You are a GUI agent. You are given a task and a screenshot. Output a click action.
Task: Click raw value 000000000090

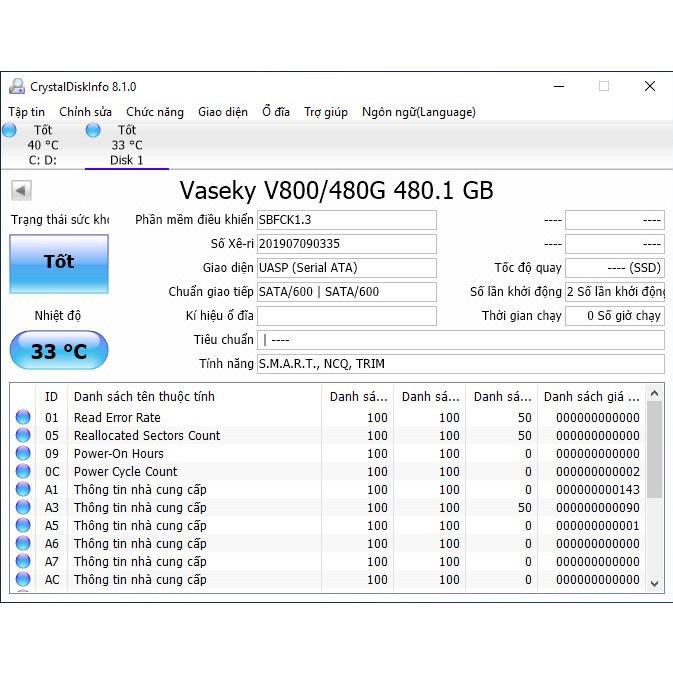click(x=598, y=507)
